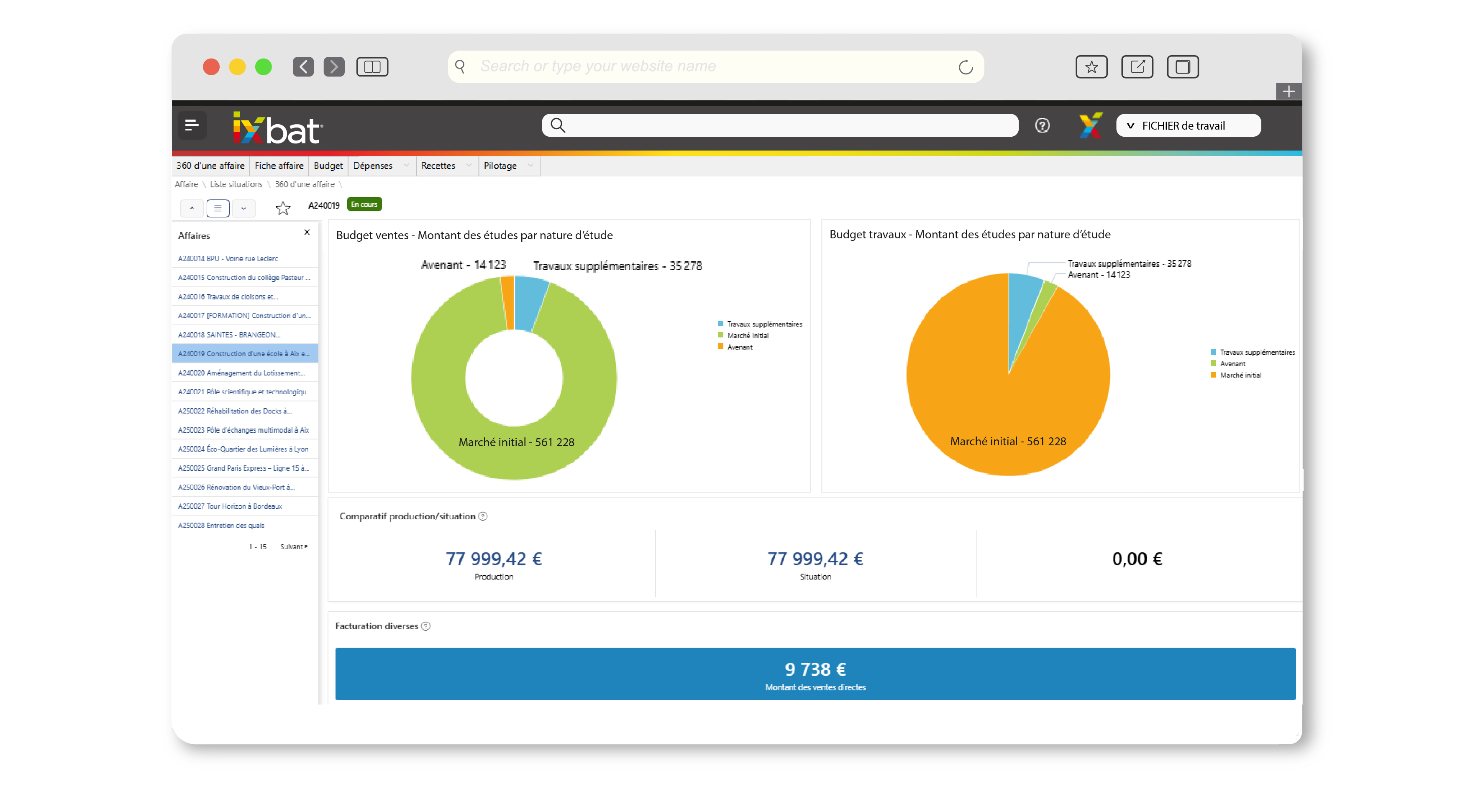The image size is (1468, 812).
Task: Switch to the Fiche affaire tab
Action: [279, 166]
